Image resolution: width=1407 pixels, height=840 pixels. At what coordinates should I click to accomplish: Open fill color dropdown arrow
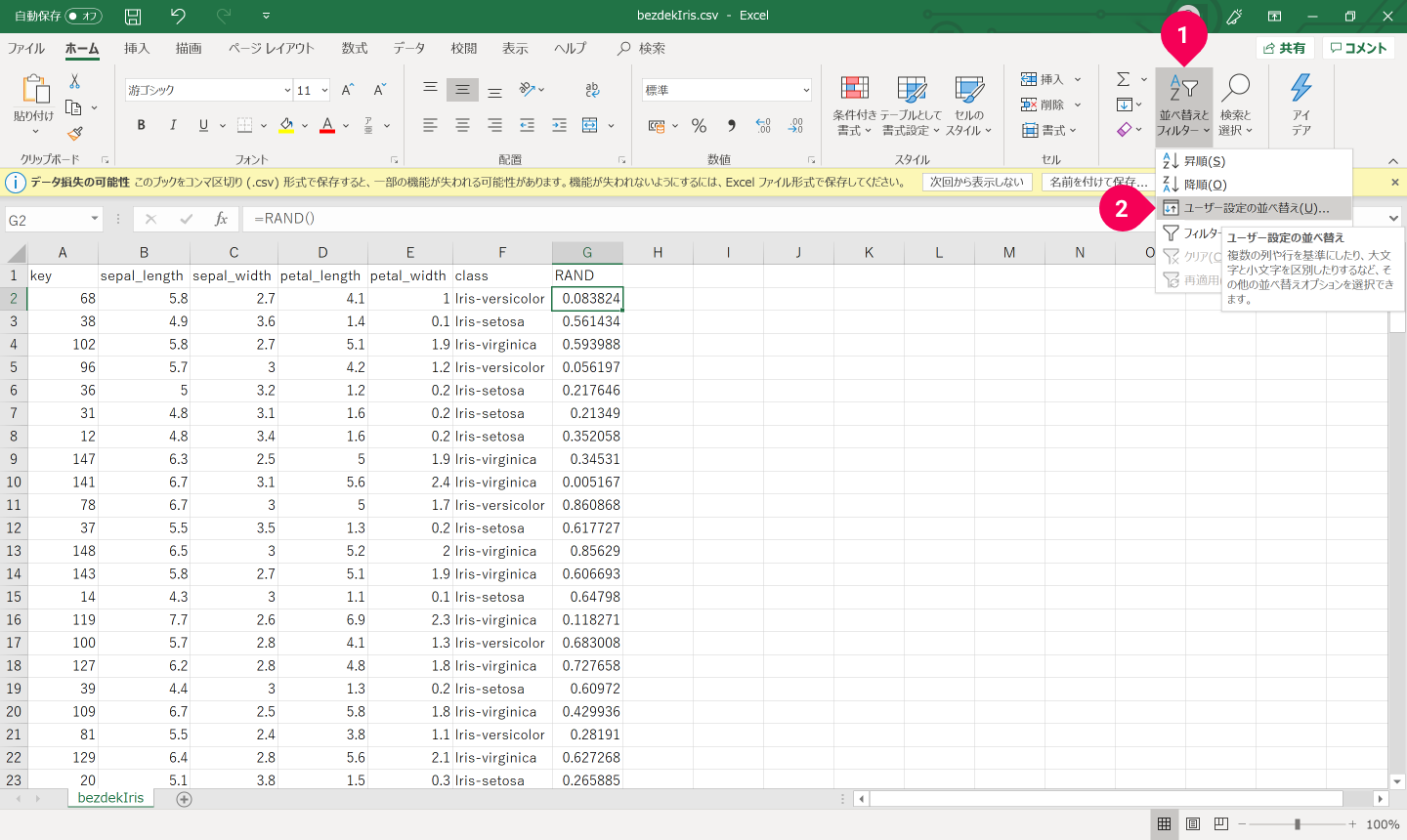(305, 125)
